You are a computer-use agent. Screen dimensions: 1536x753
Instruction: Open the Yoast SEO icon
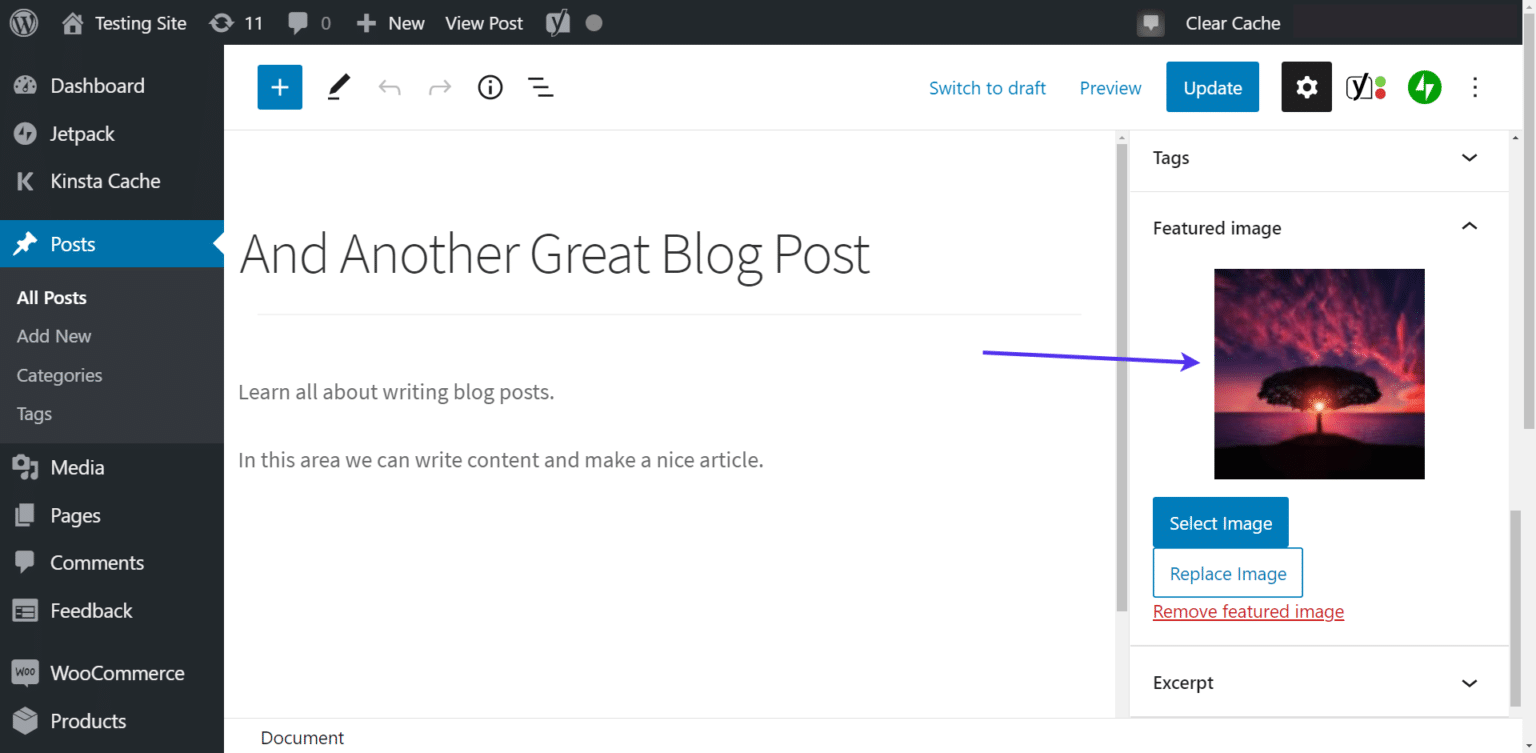coord(1366,87)
